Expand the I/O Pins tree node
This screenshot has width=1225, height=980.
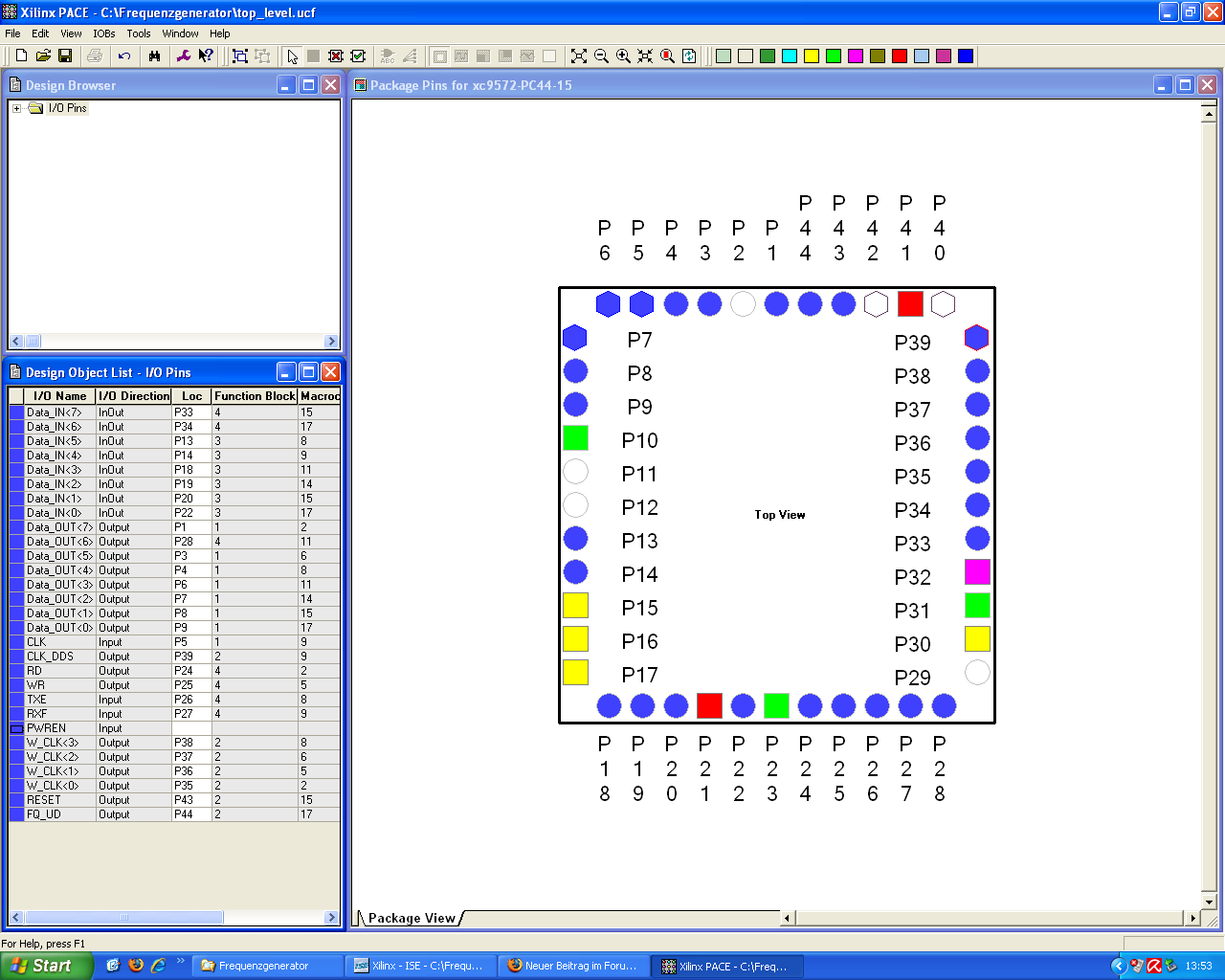tap(17, 108)
